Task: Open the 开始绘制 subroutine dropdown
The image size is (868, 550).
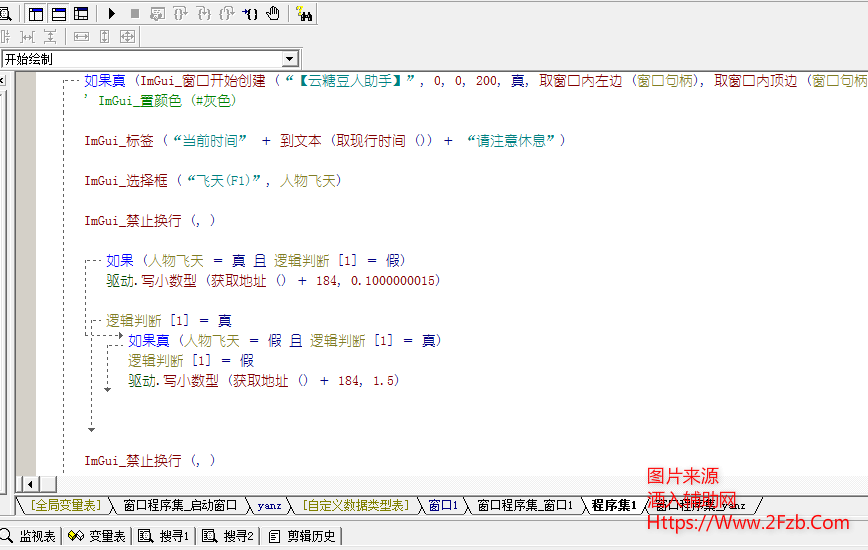Action: [290, 60]
